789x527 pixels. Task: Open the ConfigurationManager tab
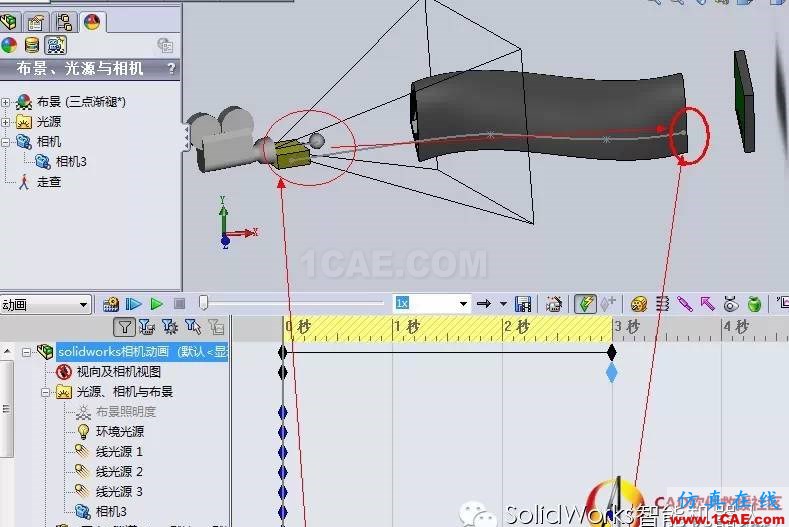pos(64,22)
